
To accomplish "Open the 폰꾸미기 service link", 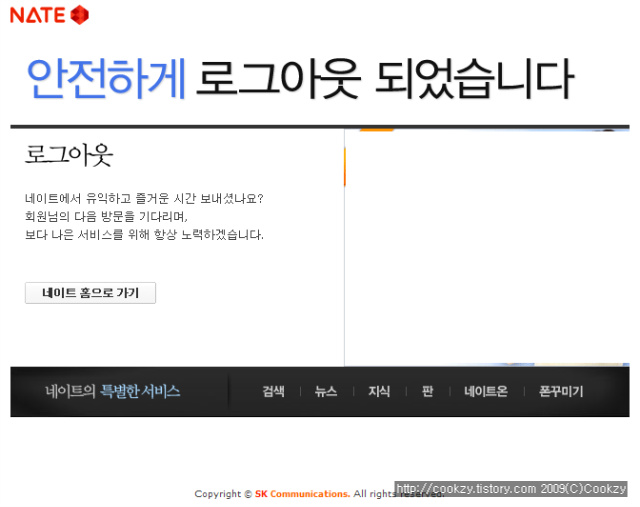I will (x=561, y=391).
